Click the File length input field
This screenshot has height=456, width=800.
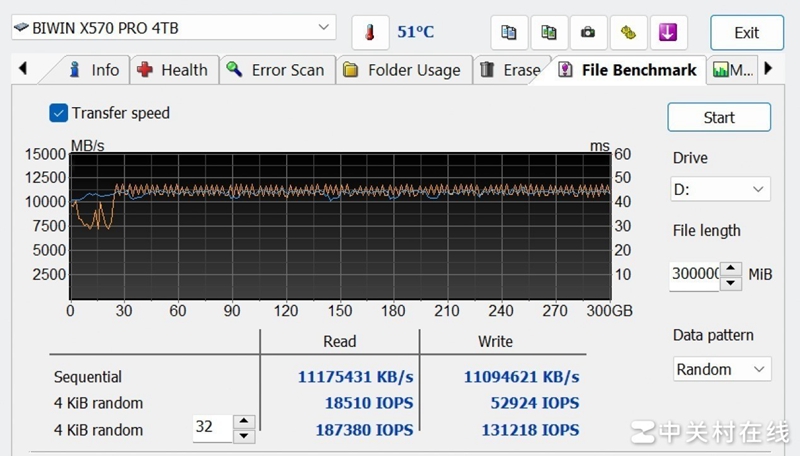(694, 275)
